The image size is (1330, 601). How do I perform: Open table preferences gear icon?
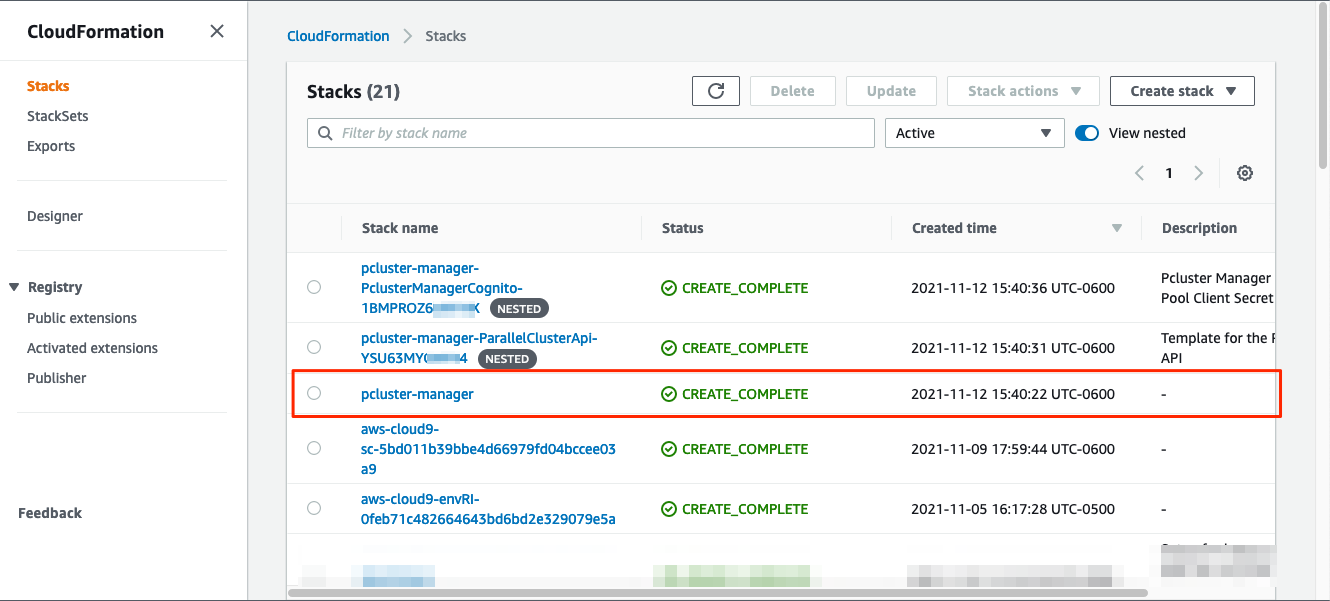click(1245, 173)
